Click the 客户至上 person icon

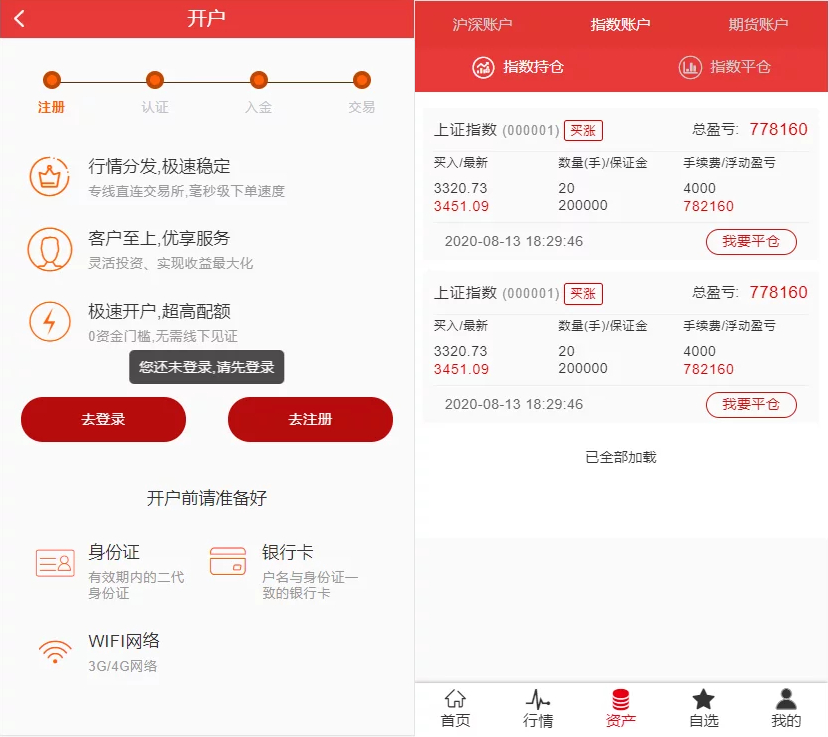[49, 249]
